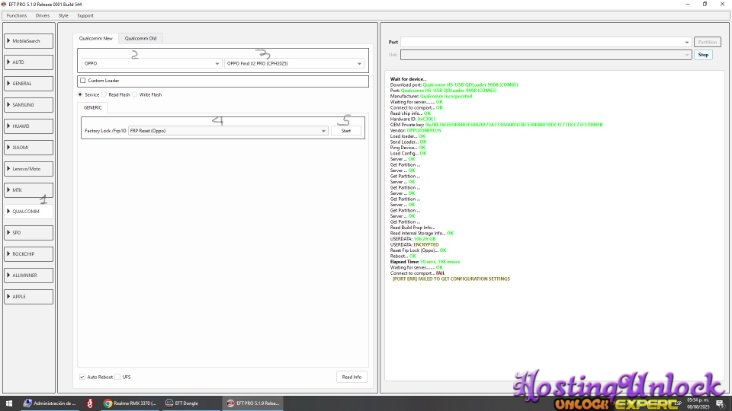Click the 'Vendor' log line
Screen dimensions: 732x411
415,130
